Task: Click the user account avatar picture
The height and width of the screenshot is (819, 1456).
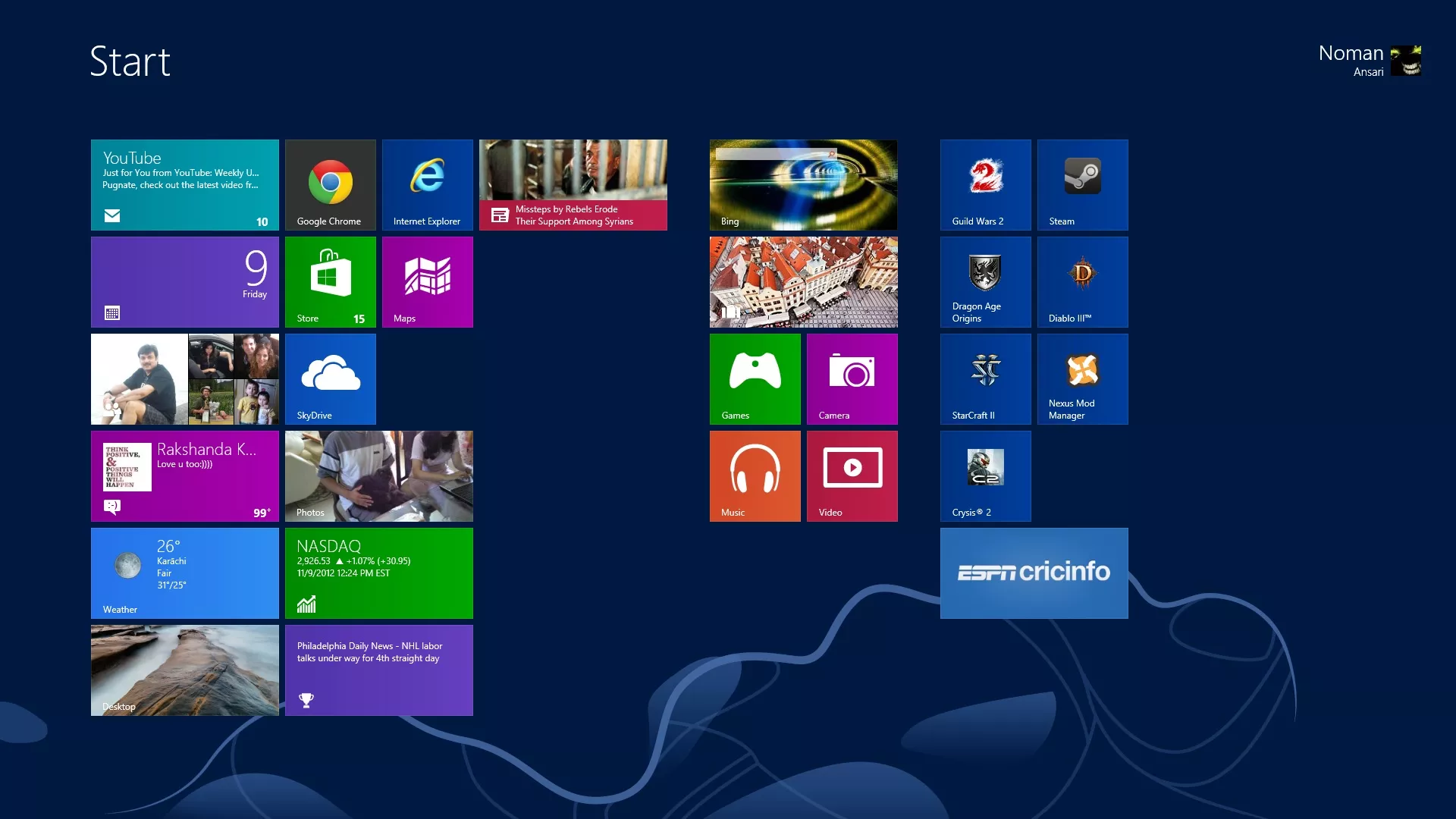Action: tap(1406, 61)
